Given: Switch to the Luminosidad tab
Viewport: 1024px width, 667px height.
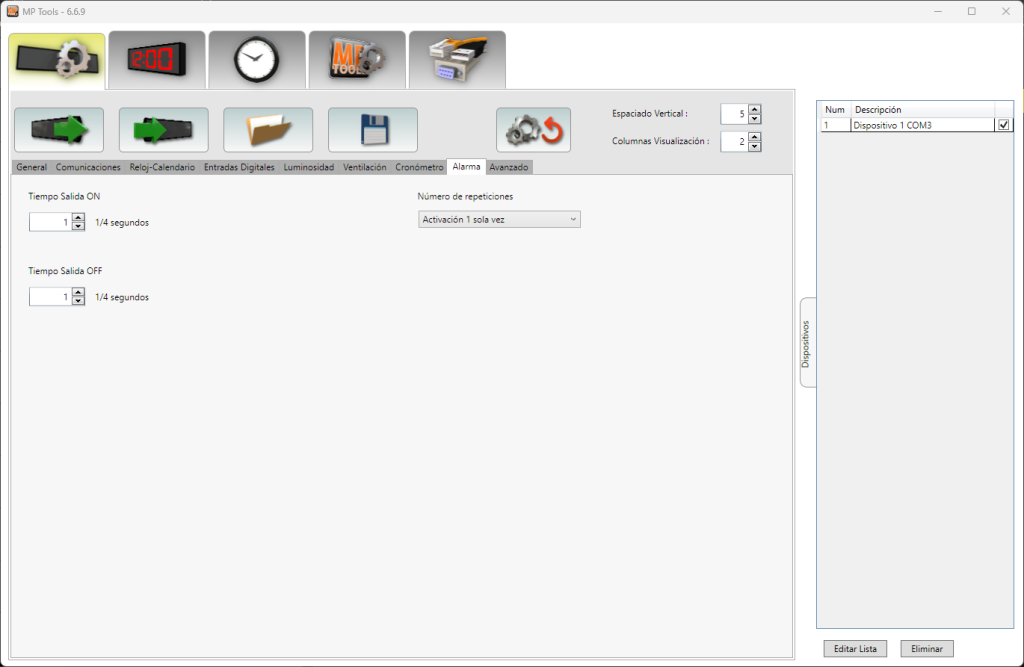Looking at the screenshot, I should 308,167.
